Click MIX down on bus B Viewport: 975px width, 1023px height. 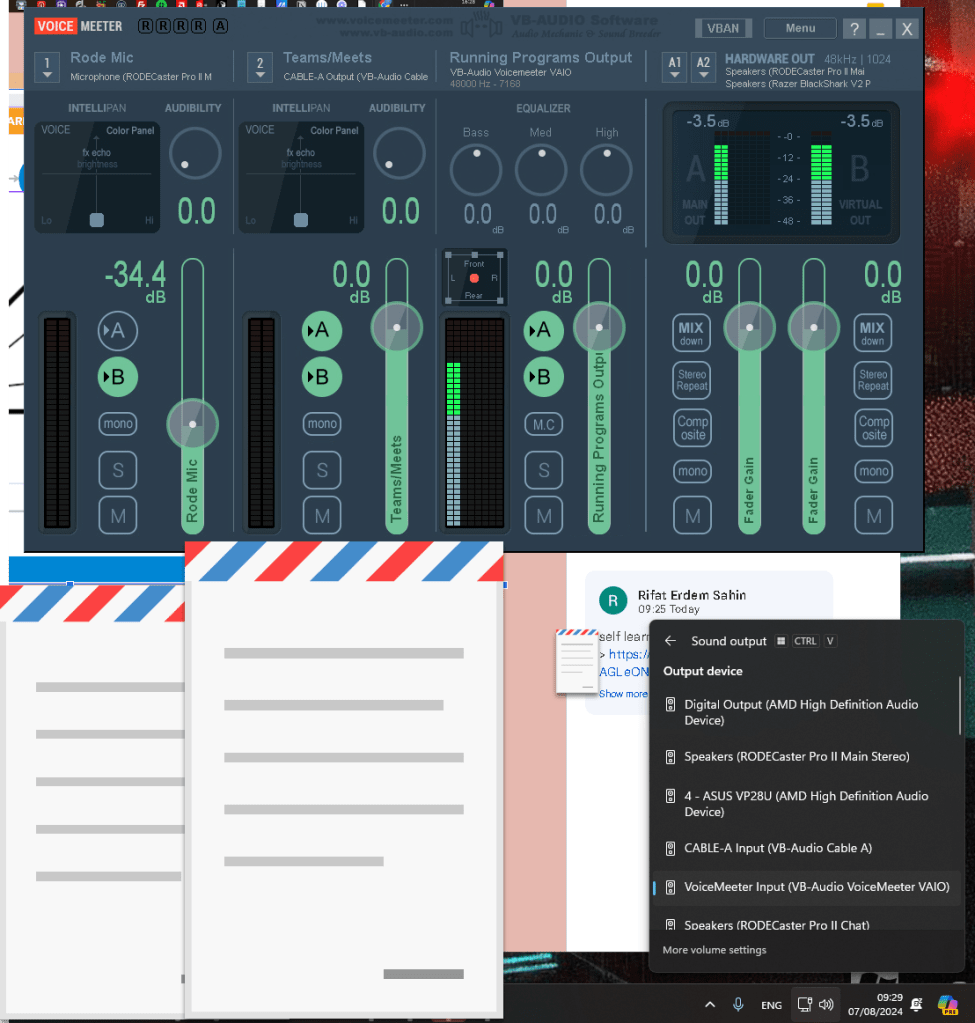click(873, 333)
